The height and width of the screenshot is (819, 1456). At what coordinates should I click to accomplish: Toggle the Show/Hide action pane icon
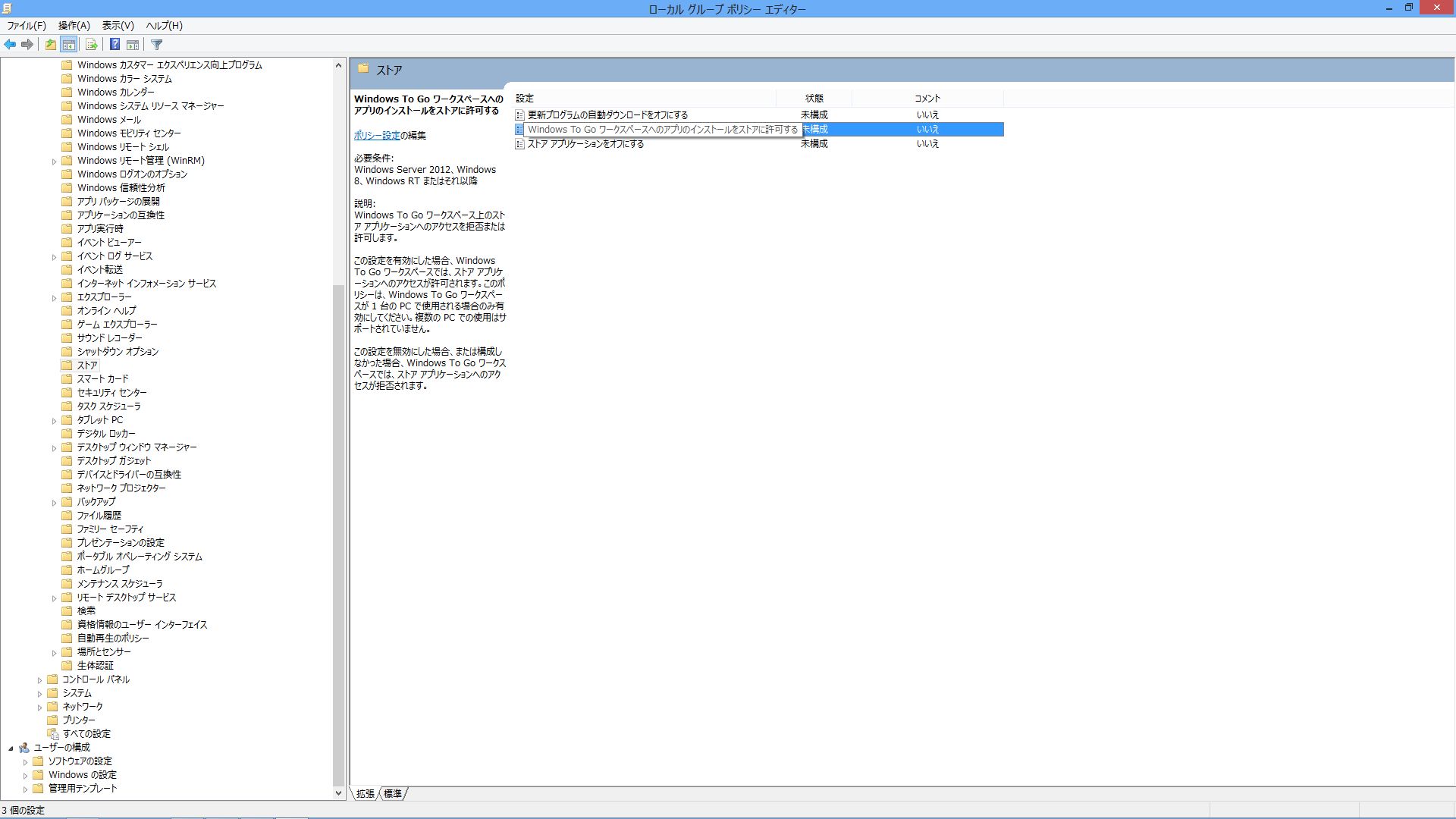(x=133, y=45)
